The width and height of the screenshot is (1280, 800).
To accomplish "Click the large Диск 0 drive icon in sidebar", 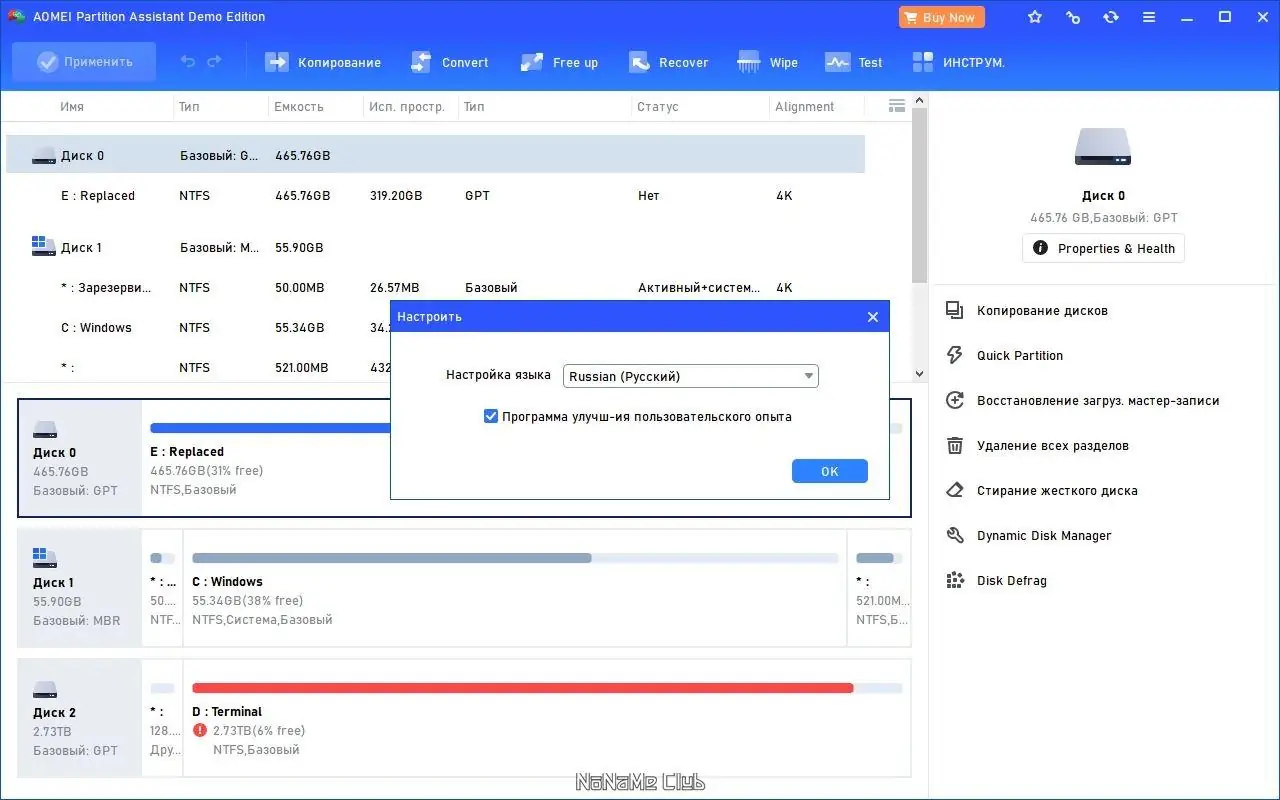I will 1103,146.
